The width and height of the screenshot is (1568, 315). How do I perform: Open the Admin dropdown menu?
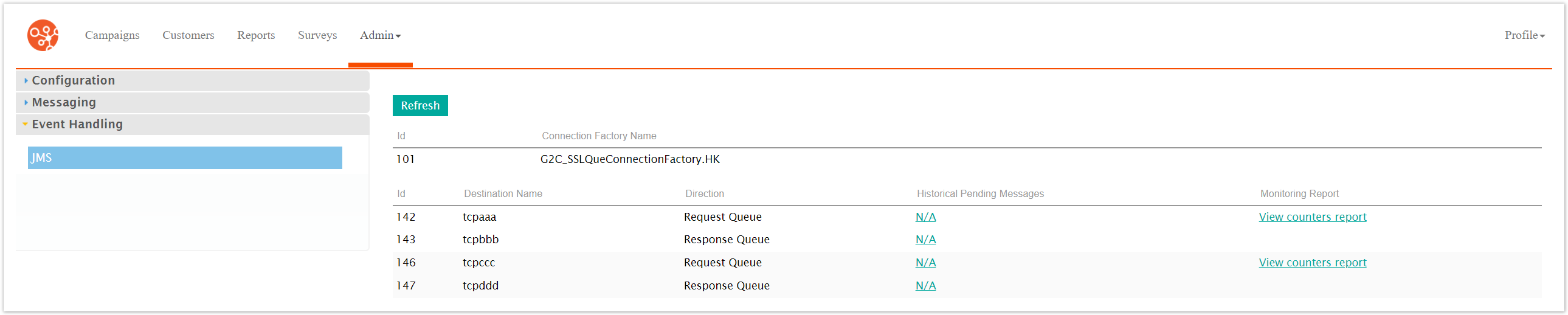[x=380, y=35]
